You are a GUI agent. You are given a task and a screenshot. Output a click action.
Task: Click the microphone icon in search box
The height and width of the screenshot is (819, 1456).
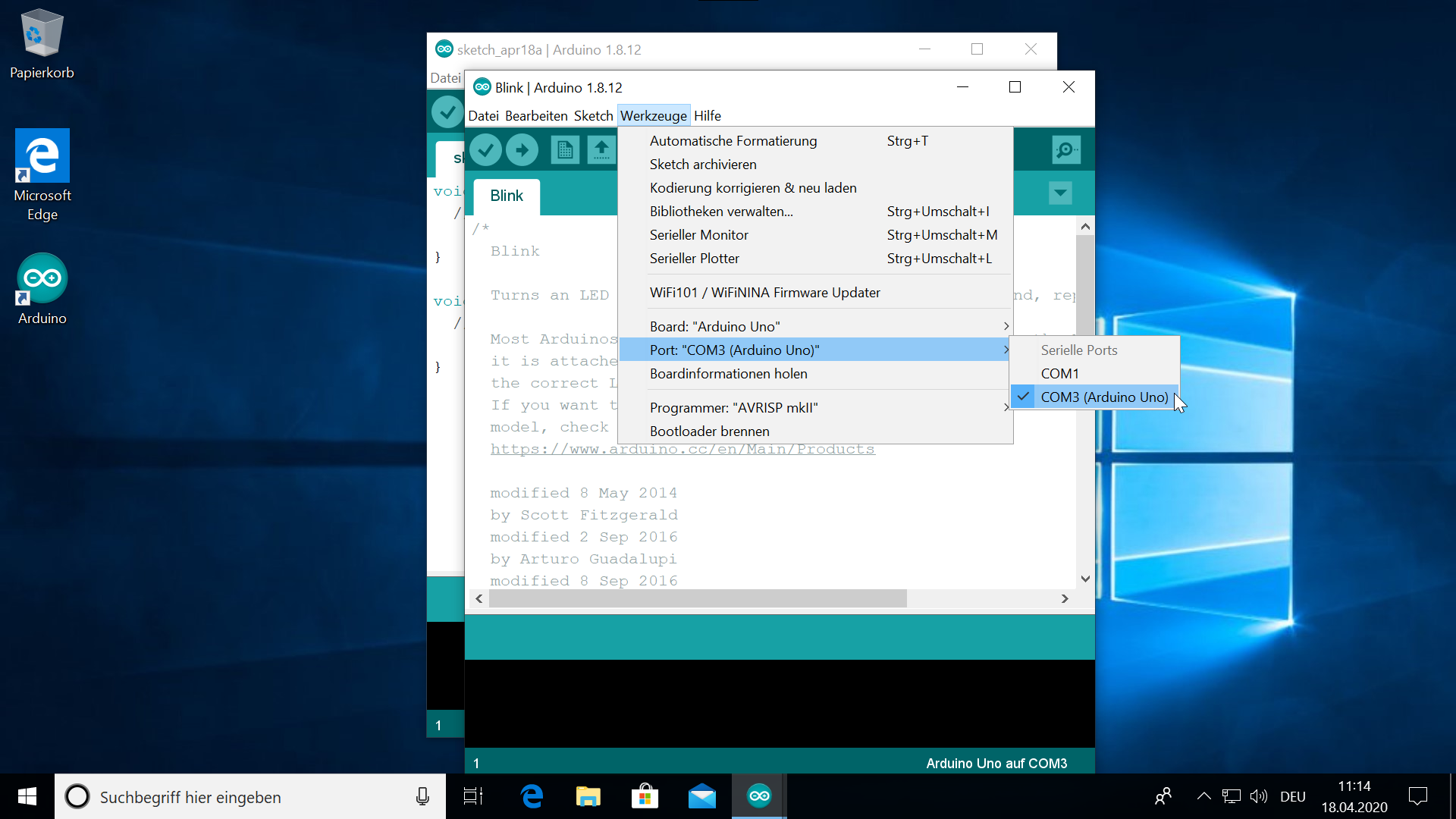(422, 796)
